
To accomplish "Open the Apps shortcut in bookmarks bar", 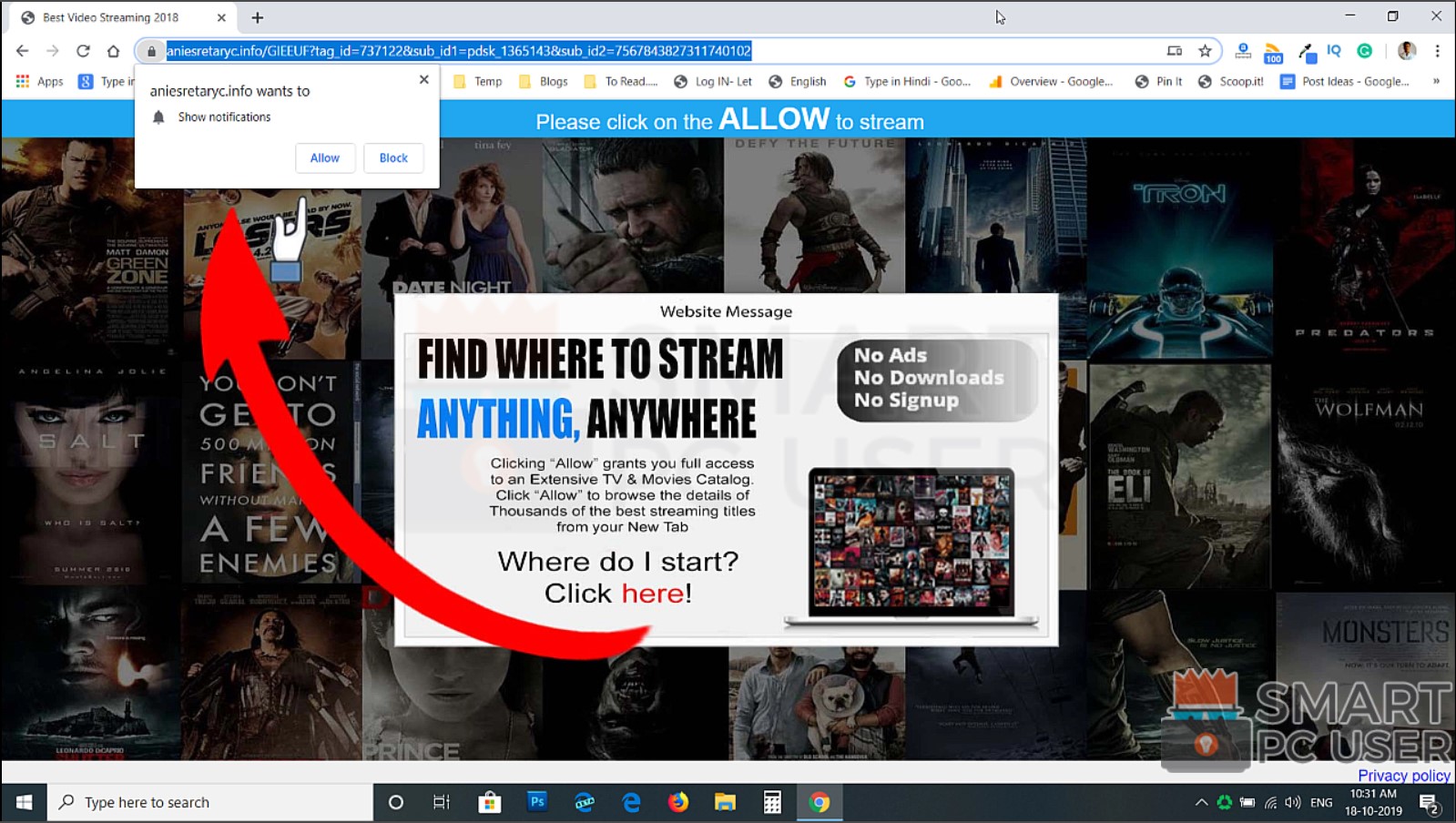I will pyautogui.click(x=40, y=81).
